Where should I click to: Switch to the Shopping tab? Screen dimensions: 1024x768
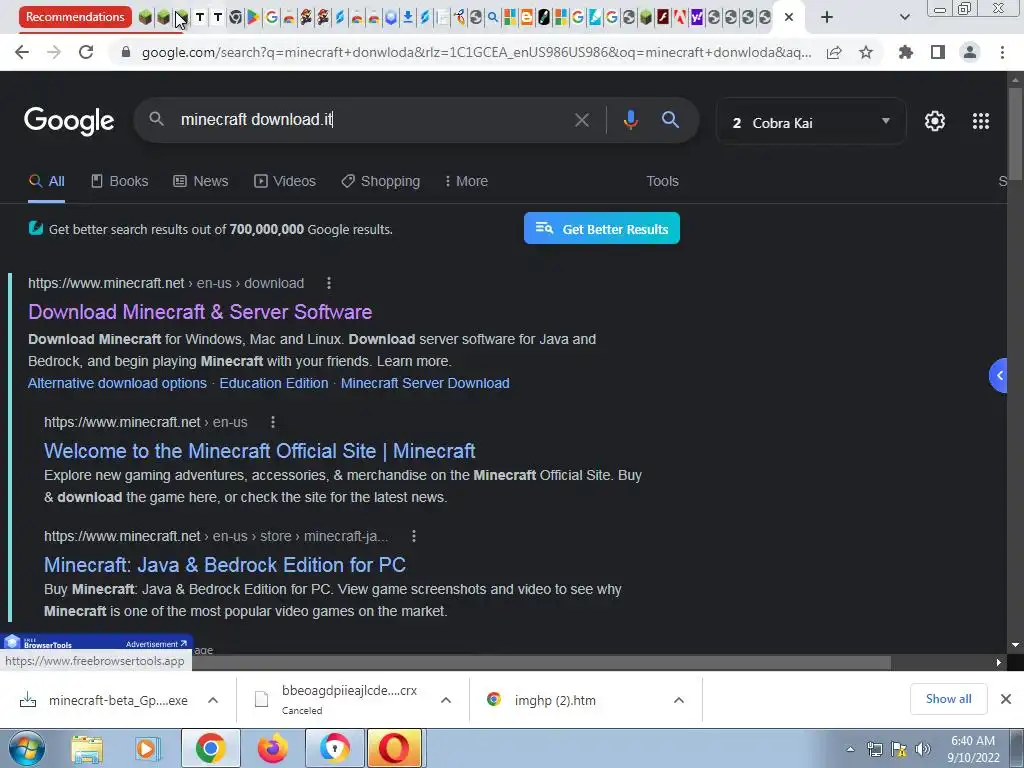[381, 181]
